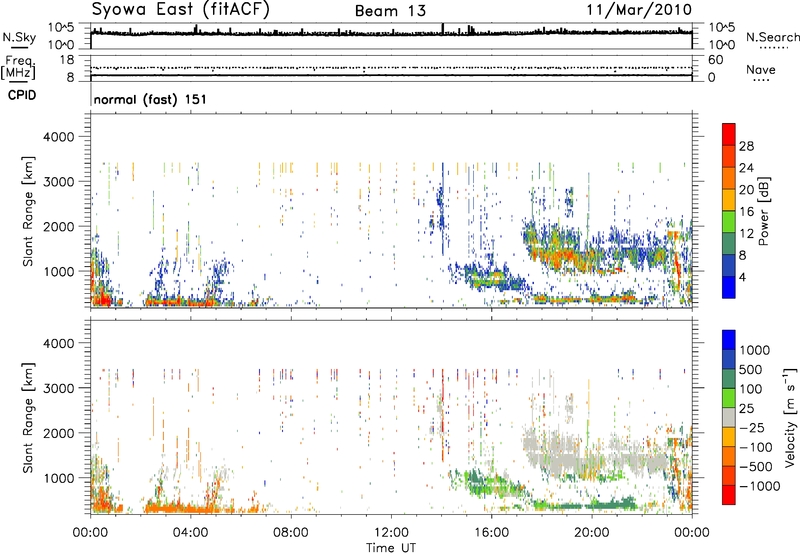Click the orange velocity echo band near 04:00
The width and height of the screenshot is (800, 554).
point(181,508)
